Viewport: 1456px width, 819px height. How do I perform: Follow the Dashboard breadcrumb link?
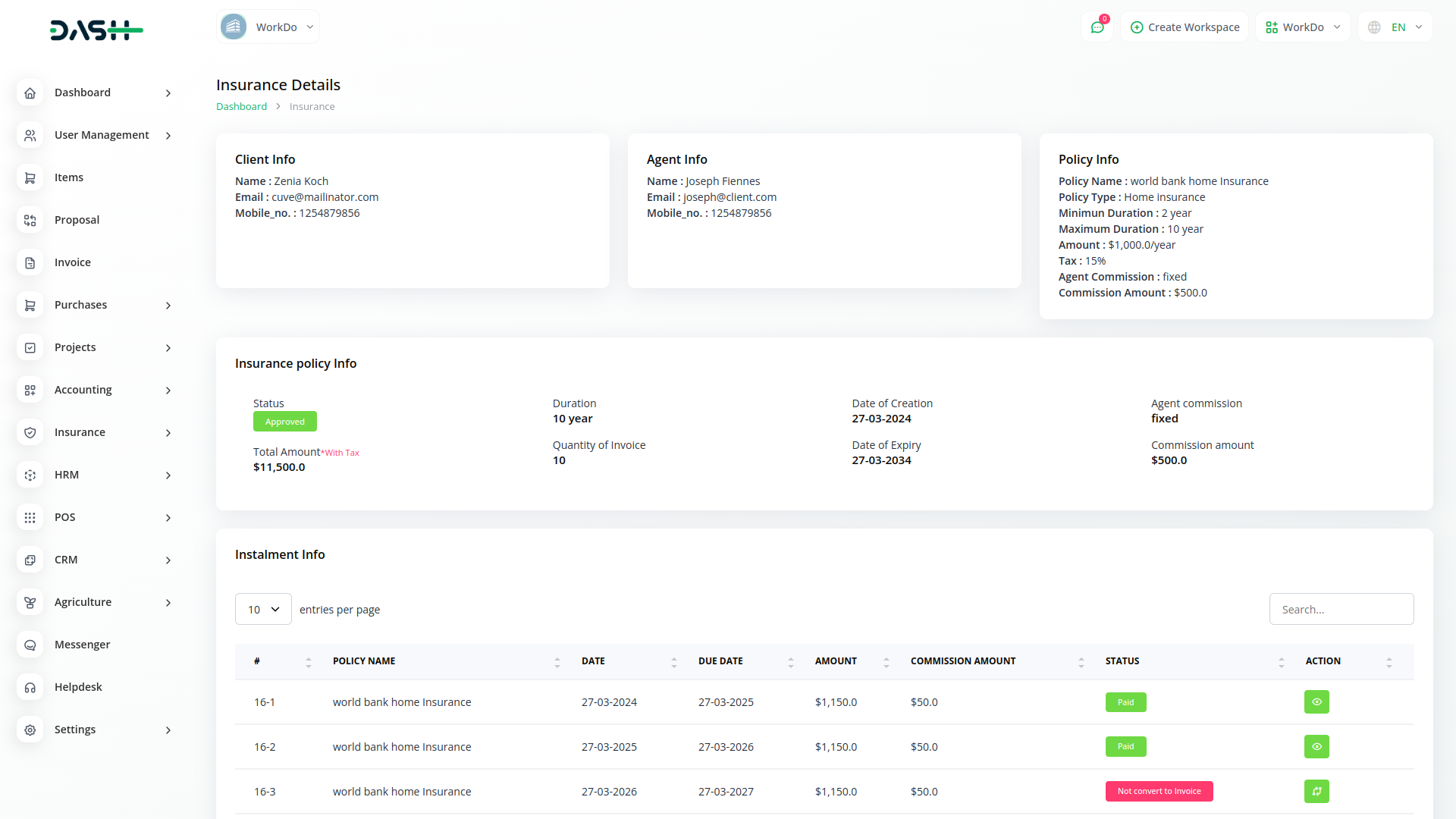241,106
